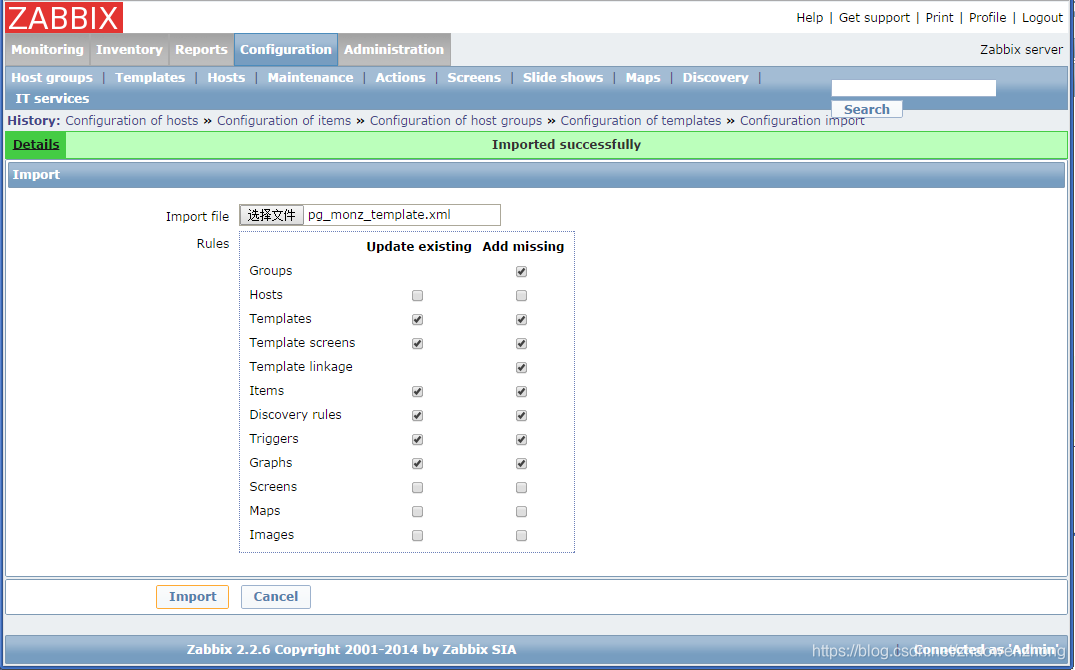Click the Zabbix server label
1075x670 pixels.
click(1022, 49)
